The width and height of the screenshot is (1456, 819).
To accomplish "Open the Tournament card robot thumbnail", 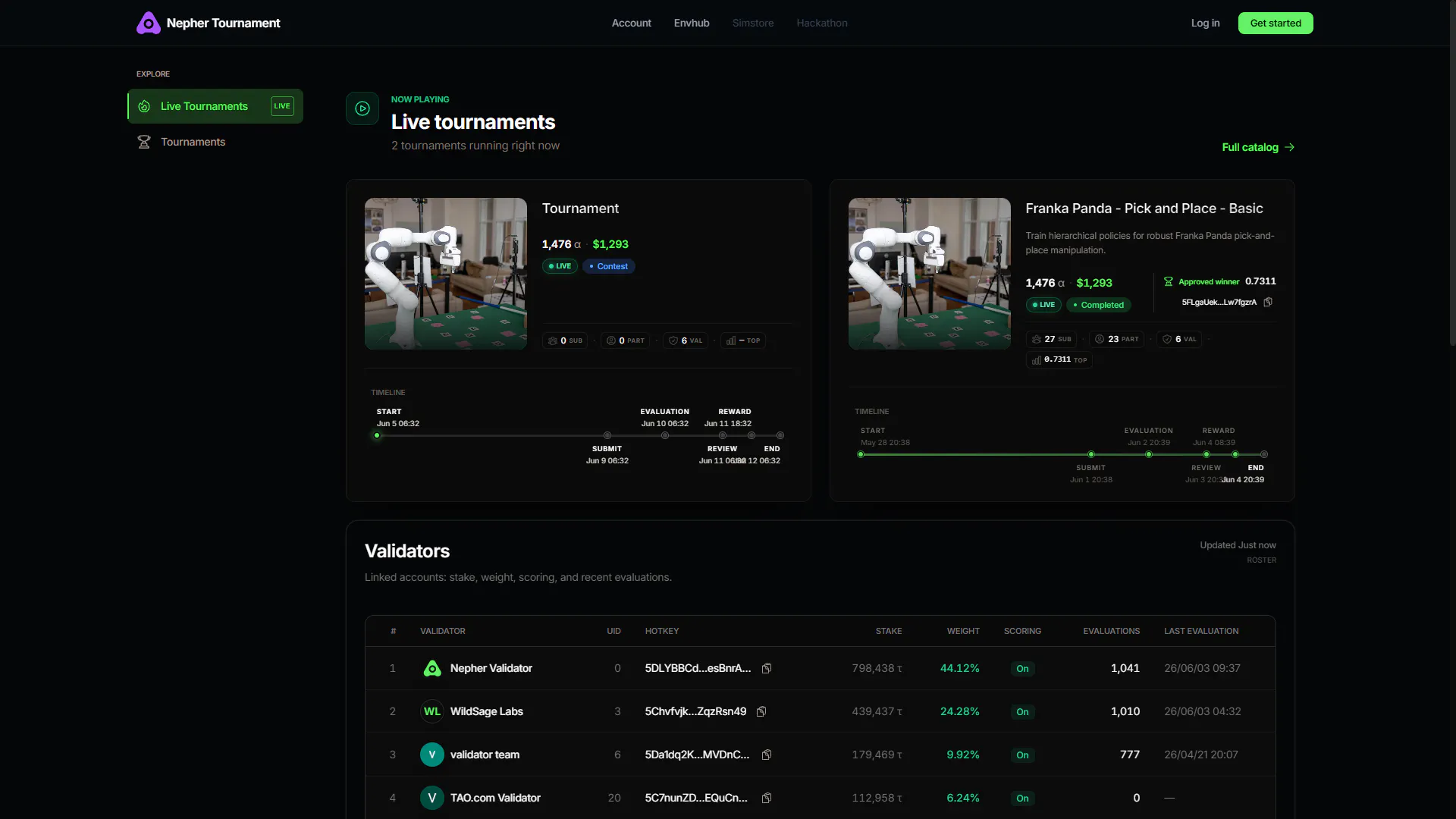I will pos(446,274).
